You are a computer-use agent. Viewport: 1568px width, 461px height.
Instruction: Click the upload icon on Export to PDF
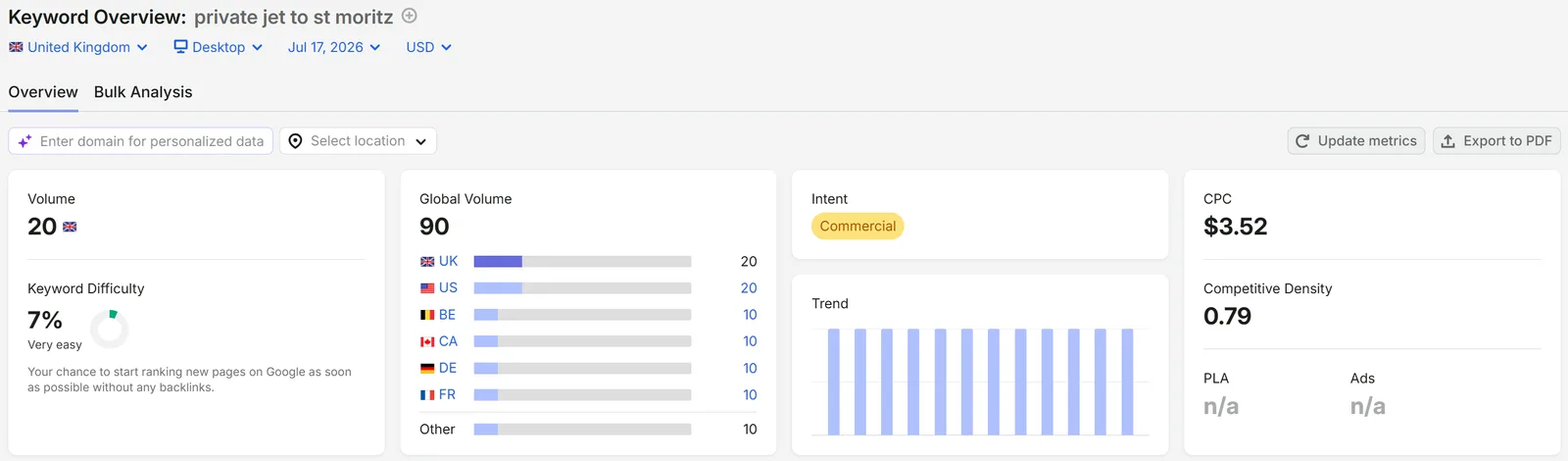[x=1447, y=141]
